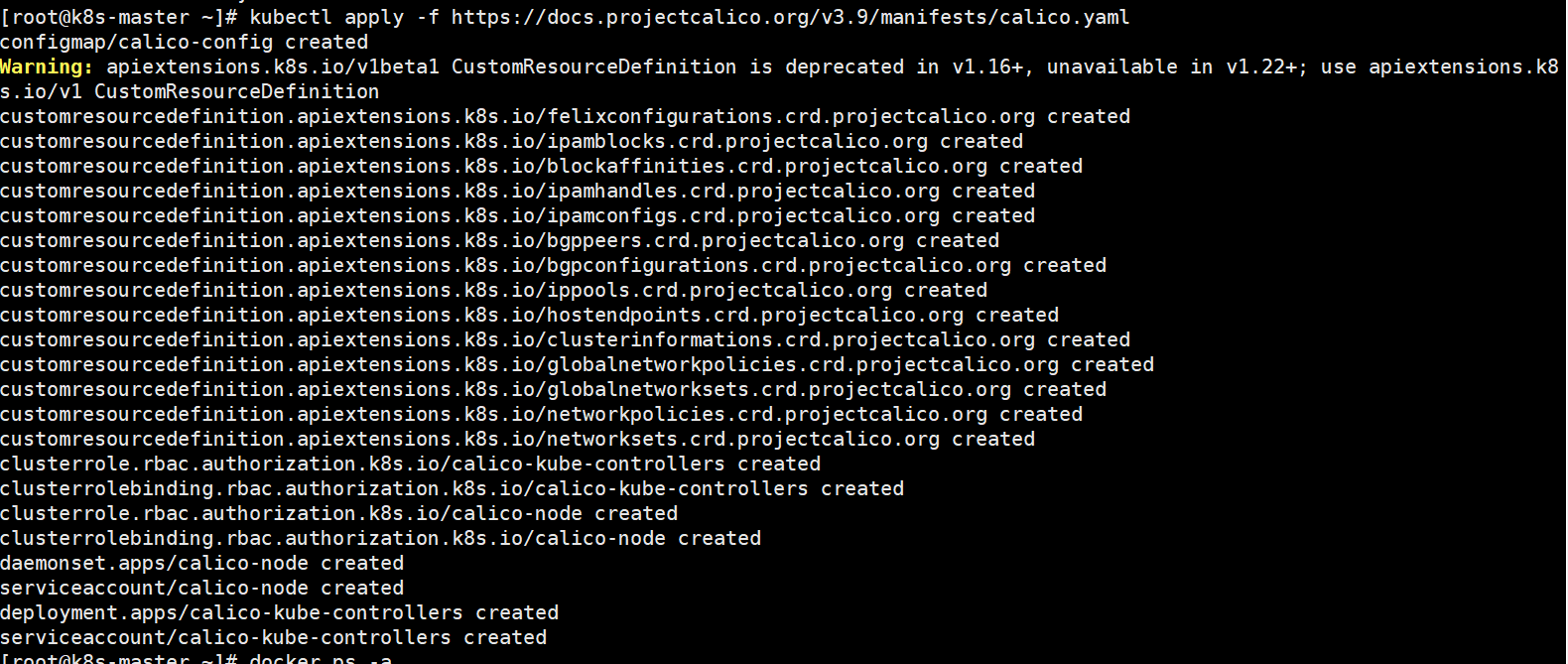The image size is (1568, 664).
Task: Click the deployment.apps calico-kube-controllers line
Action: 279,612
